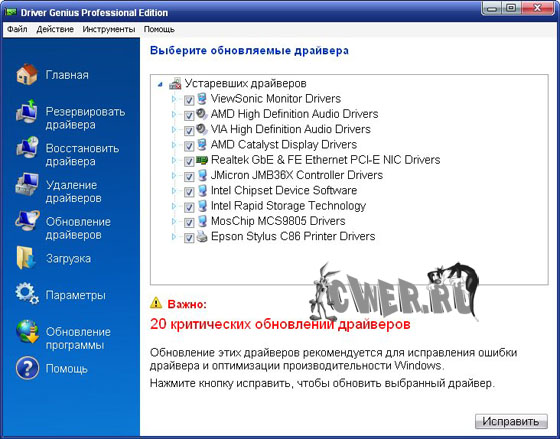Click the ViewSonic Monitor Drivers device icon
The height and width of the screenshot is (439, 560).
pyautogui.click(x=202, y=99)
